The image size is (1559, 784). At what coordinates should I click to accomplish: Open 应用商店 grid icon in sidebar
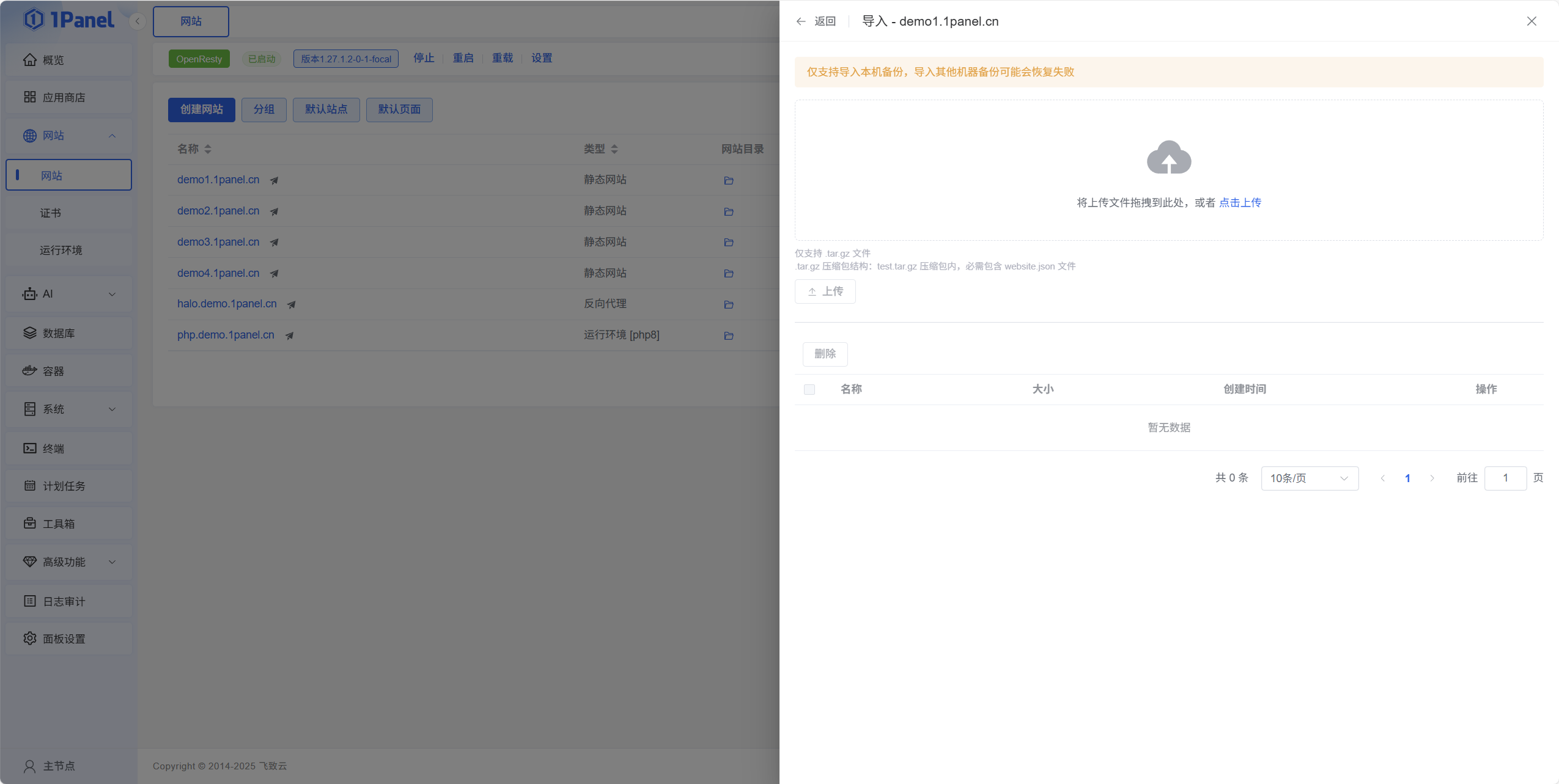pos(30,97)
